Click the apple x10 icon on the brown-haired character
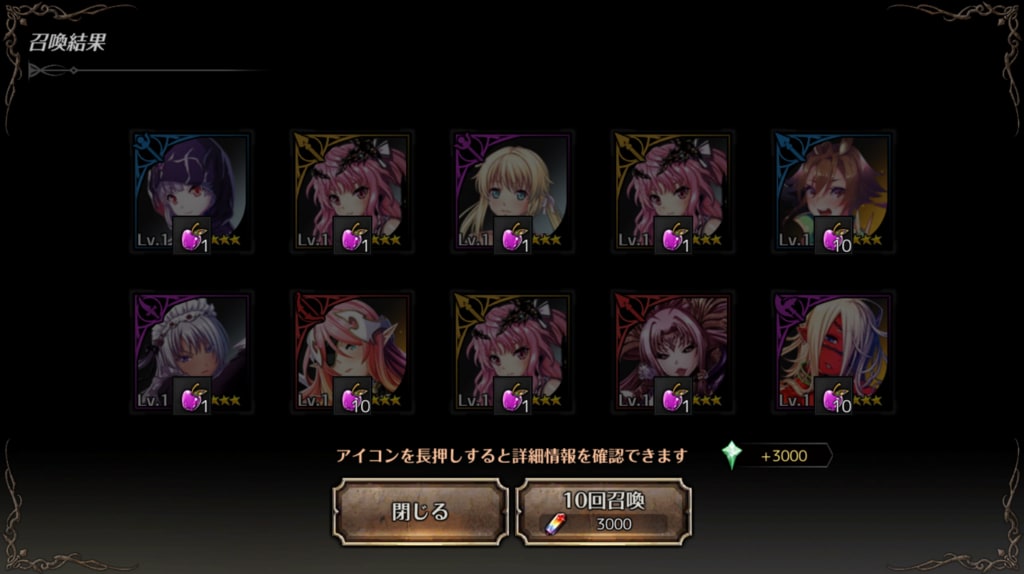 (x=834, y=236)
